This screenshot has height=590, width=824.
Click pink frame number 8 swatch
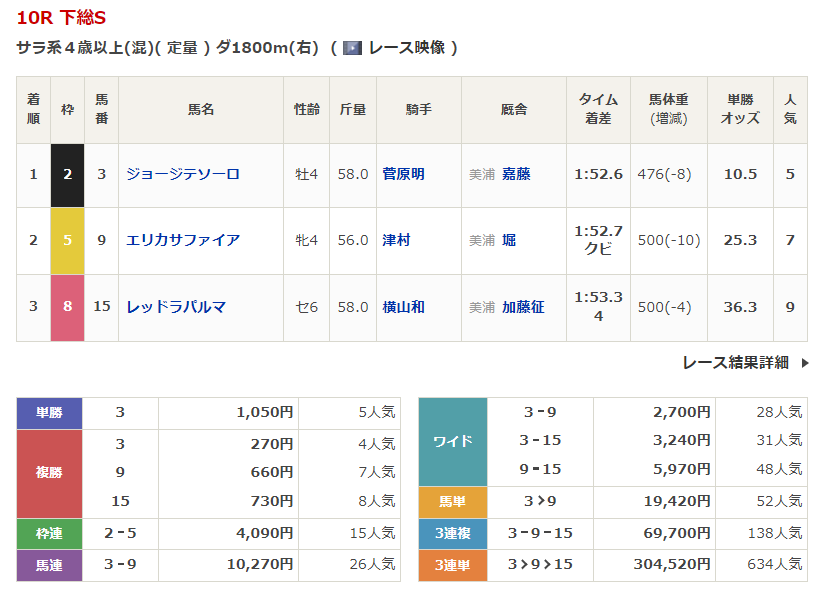point(68,307)
